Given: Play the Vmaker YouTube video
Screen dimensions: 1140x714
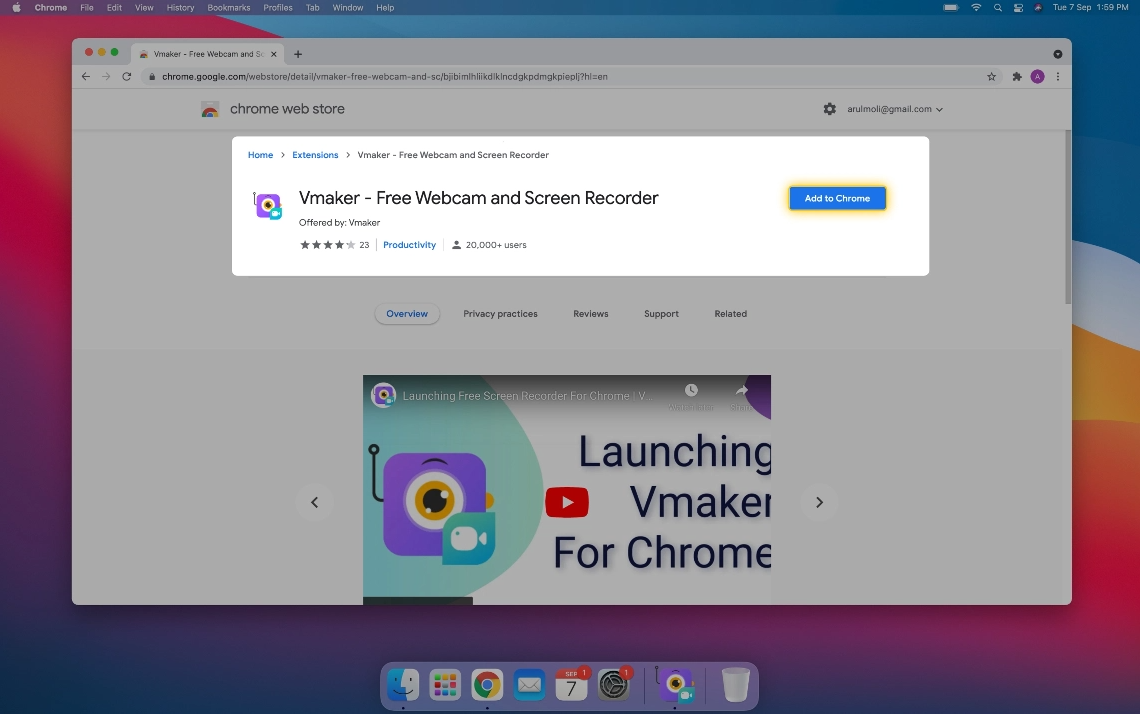Looking at the screenshot, I should point(566,502).
